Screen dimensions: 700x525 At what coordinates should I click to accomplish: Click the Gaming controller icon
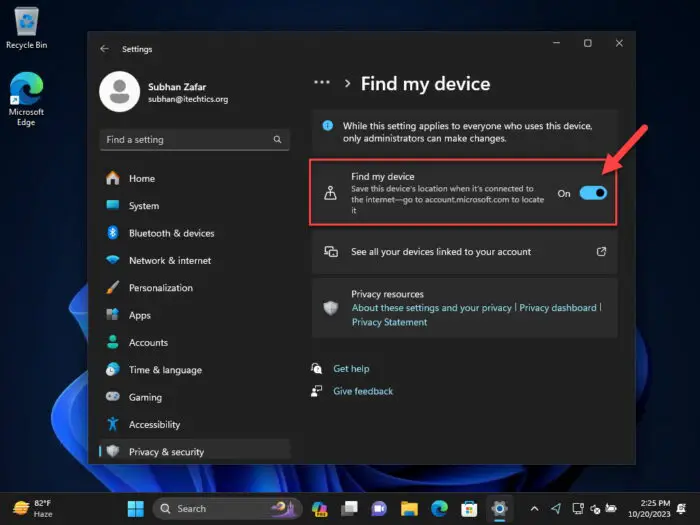(x=112, y=396)
